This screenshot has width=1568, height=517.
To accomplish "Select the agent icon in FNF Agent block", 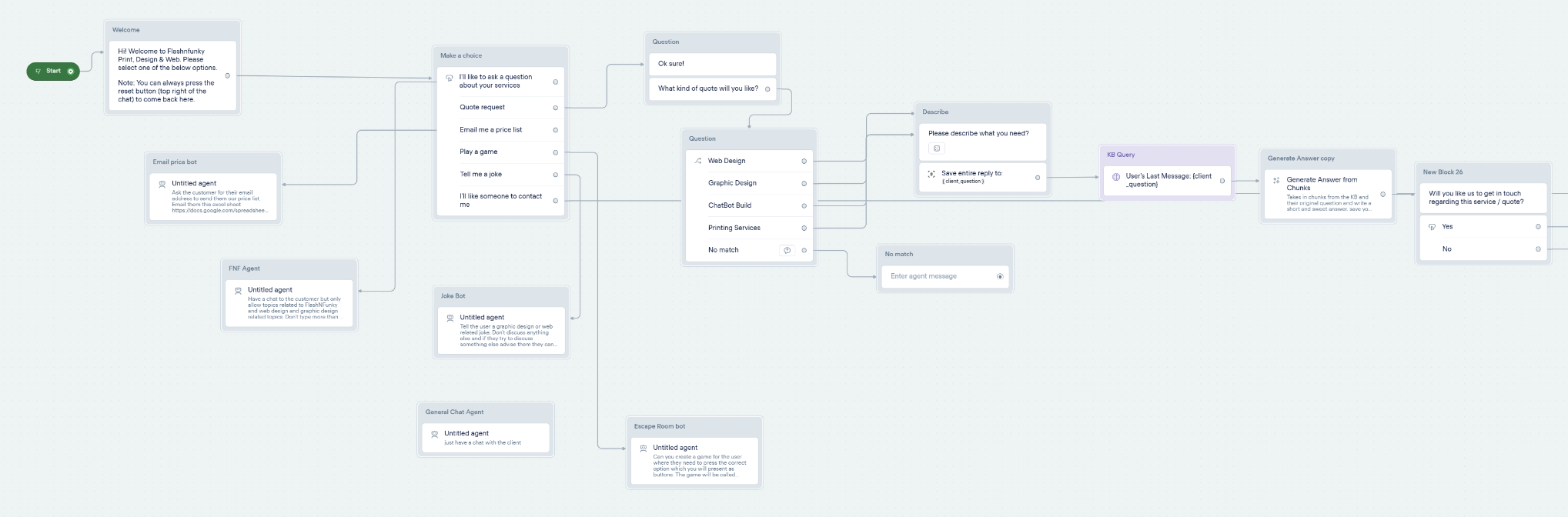I will point(238,290).
